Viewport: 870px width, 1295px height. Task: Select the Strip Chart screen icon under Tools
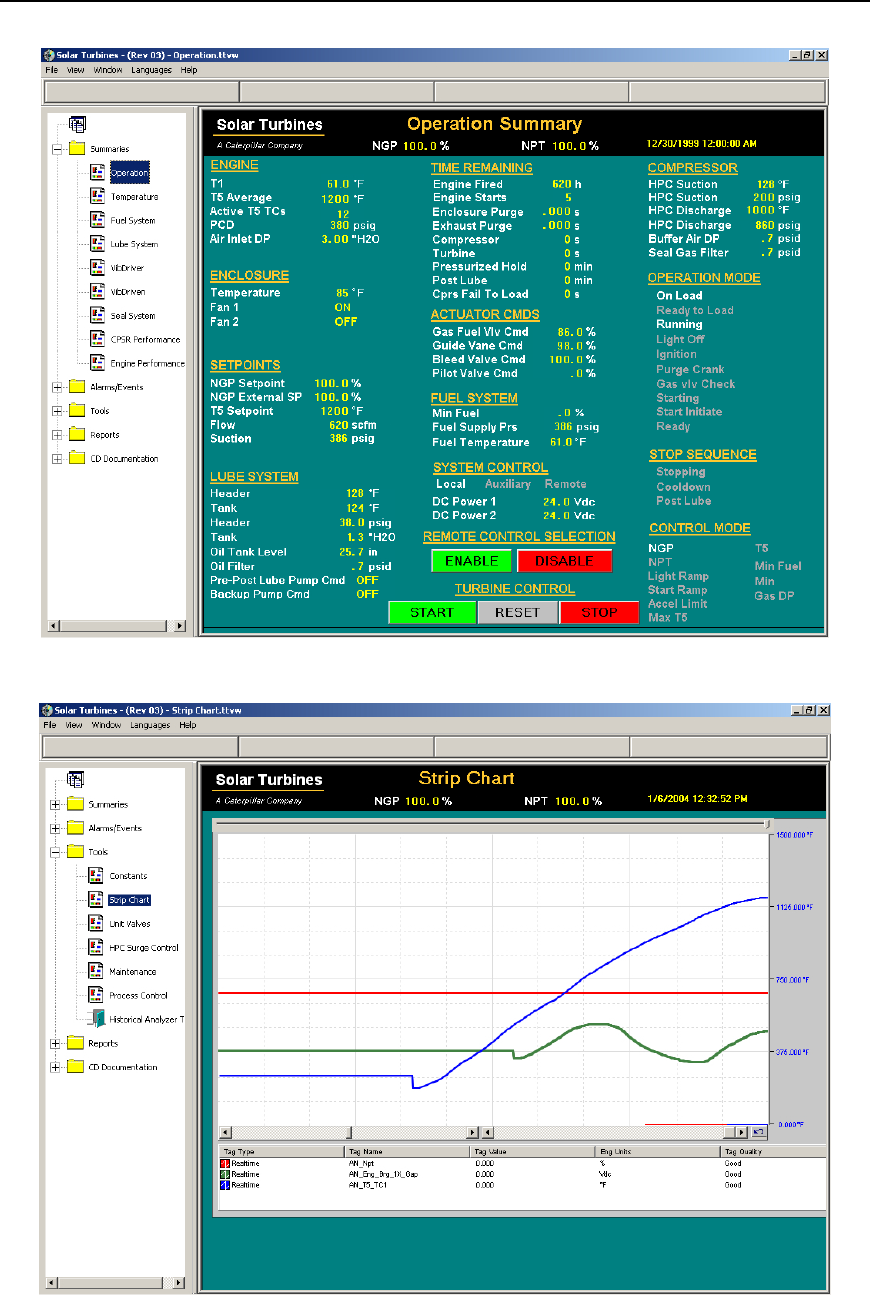97,900
